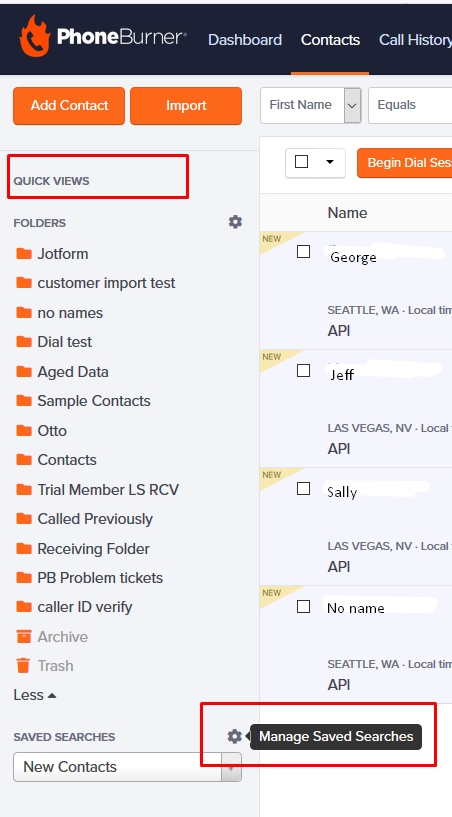452x817 pixels.
Task: Click the Import button
Action: pyautogui.click(x=186, y=106)
